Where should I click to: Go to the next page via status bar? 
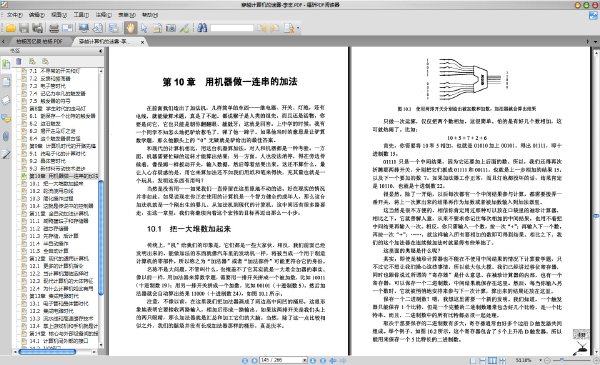click(x=313, y=360)
